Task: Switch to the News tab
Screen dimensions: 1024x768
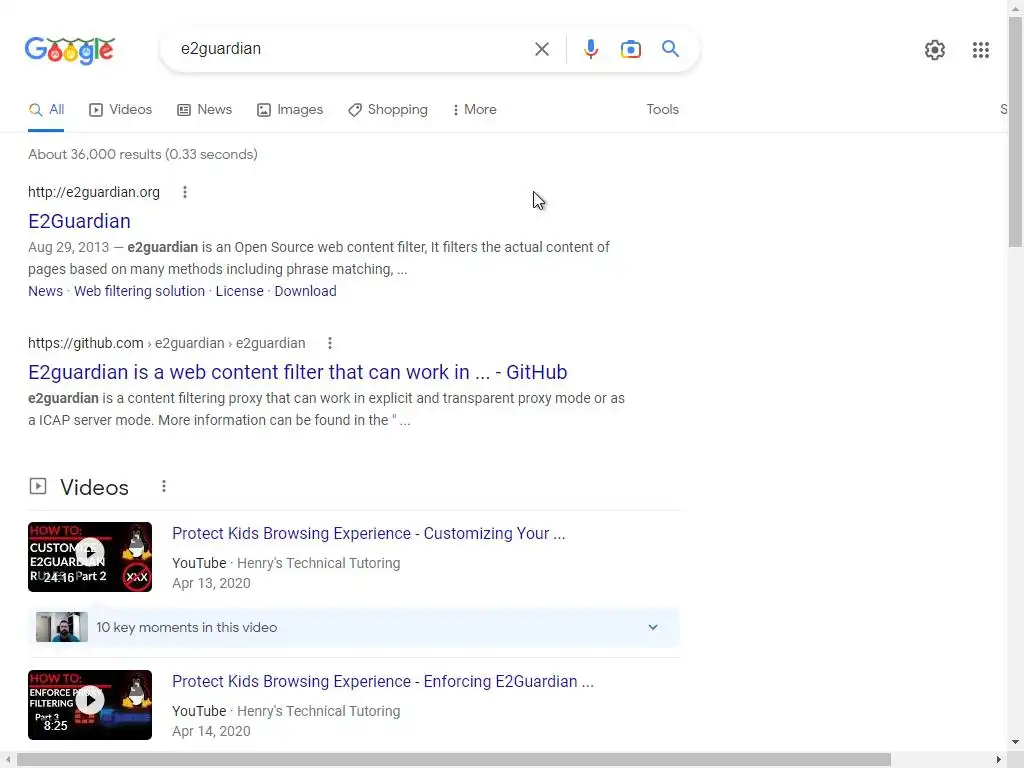Action: point(204,110)
